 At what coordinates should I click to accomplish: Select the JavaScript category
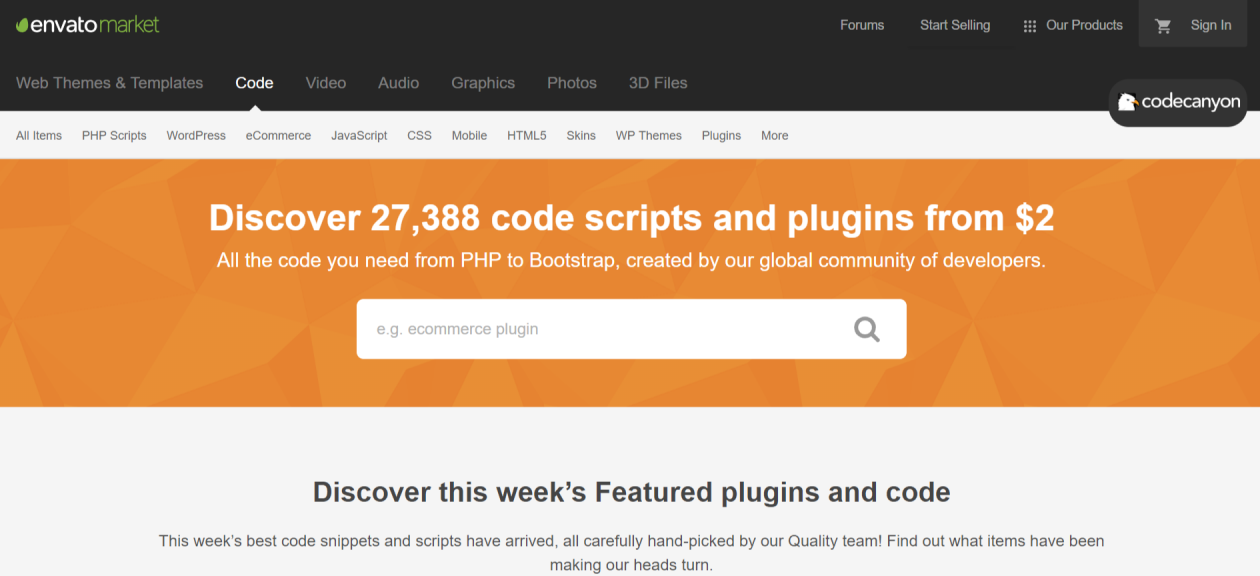[x=359, y=135]
